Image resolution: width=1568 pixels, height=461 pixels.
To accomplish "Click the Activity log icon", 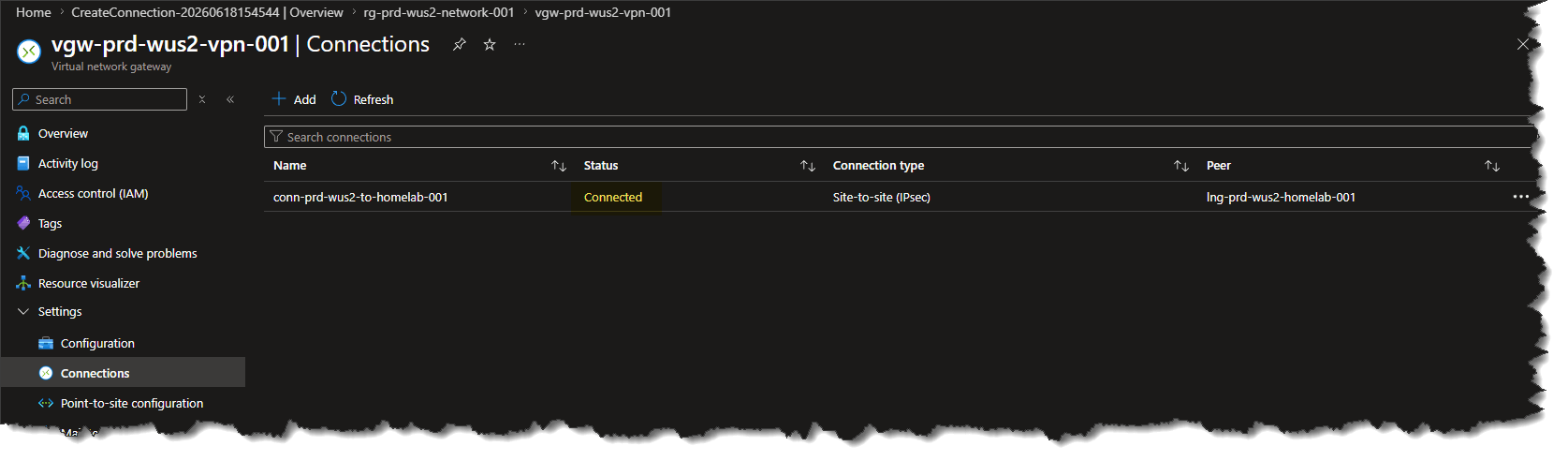I will click(23, 163).
